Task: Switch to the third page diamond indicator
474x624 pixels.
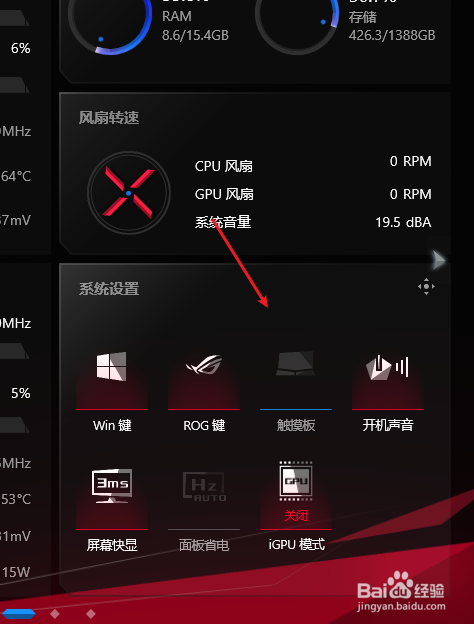Action: [91, 614]
